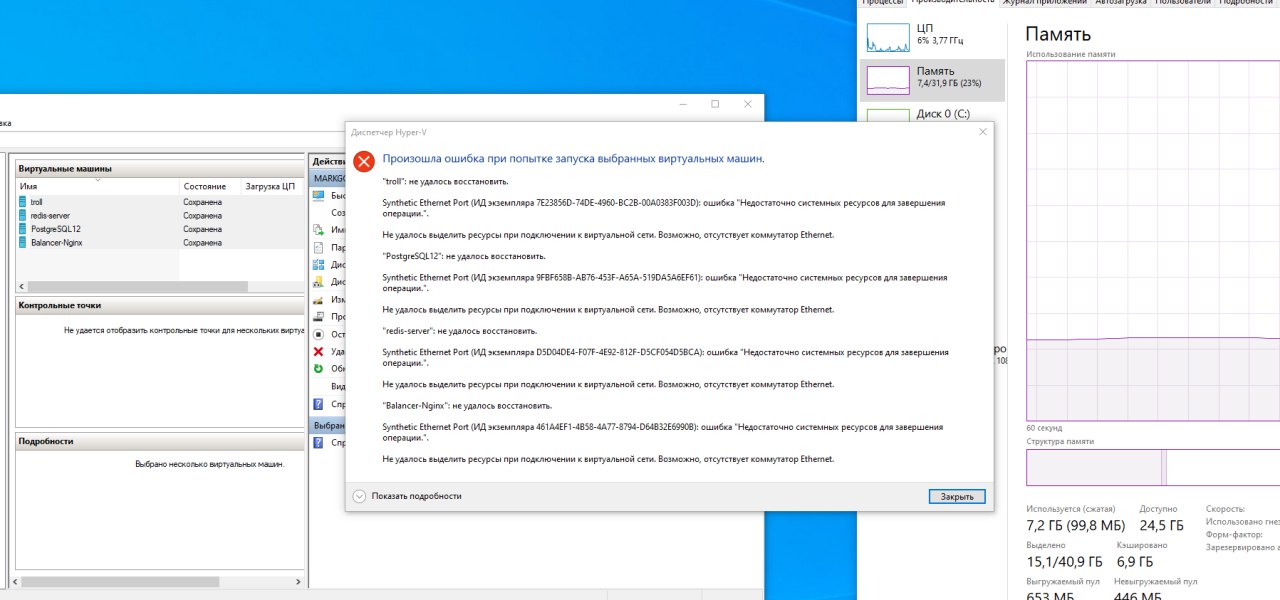
Task: Switch to 'Пользователи' tab in Task Manager
Action: click(1183, 3)
